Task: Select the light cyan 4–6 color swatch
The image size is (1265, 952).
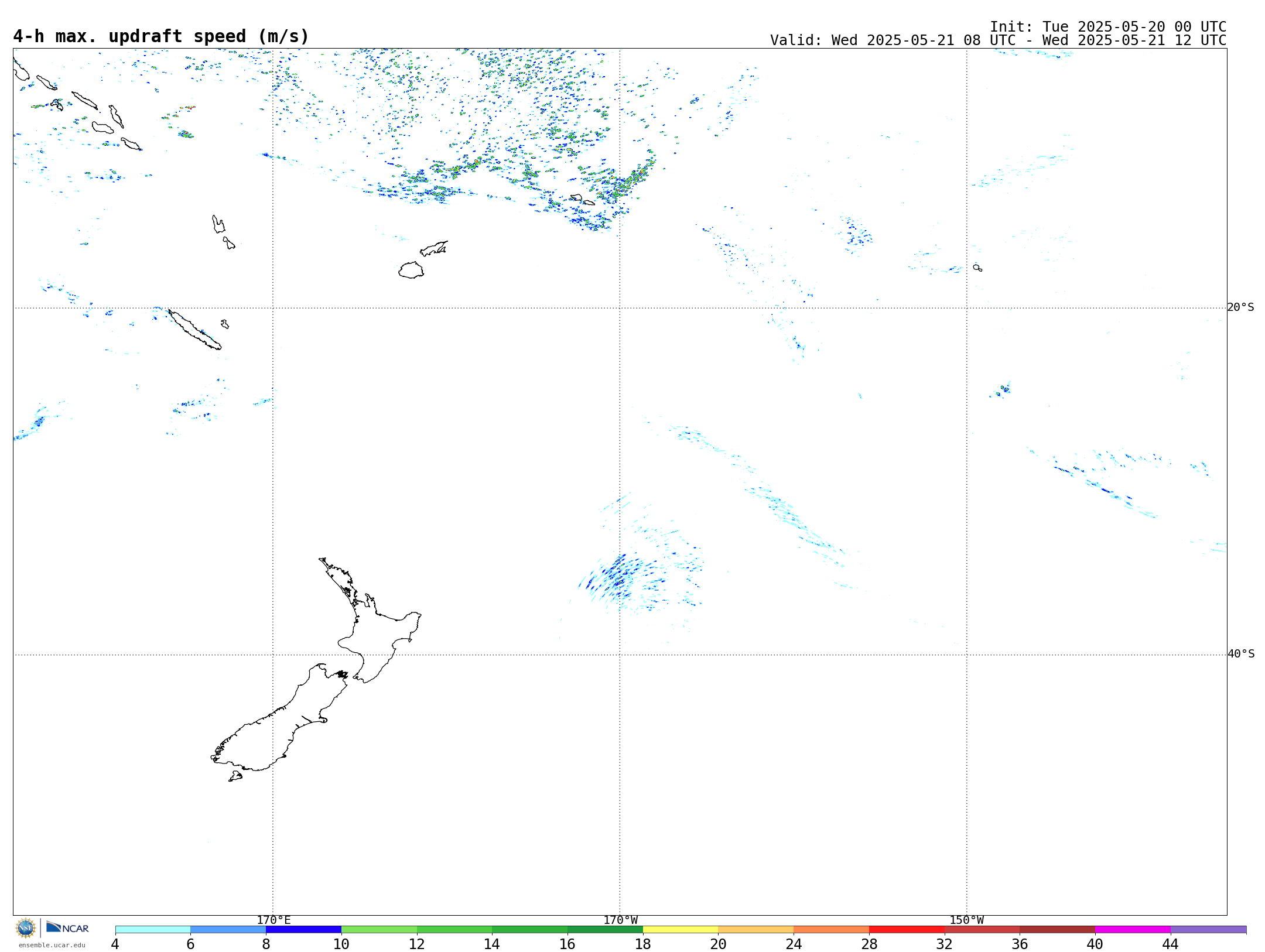Action: (x=153, y=929)
